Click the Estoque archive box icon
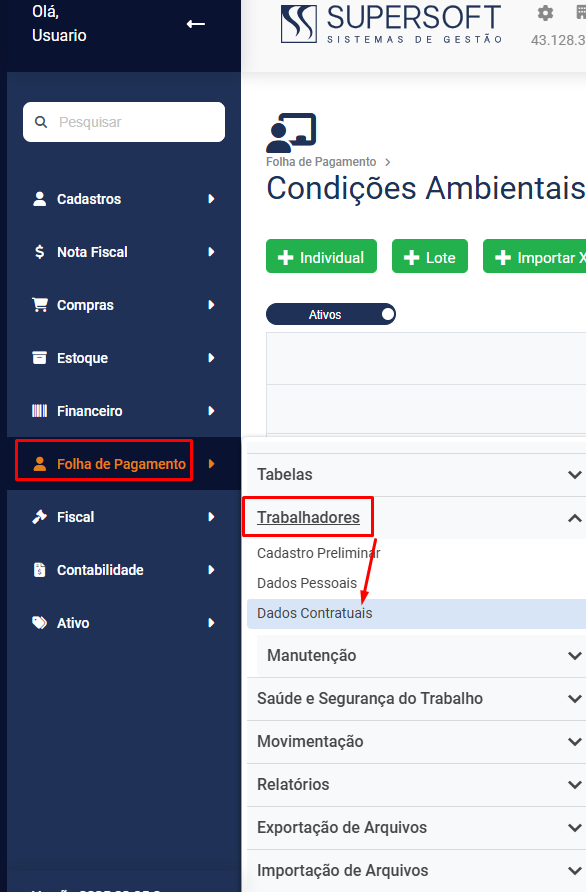This screenshot has height=892, width=586. coord(39,358)
